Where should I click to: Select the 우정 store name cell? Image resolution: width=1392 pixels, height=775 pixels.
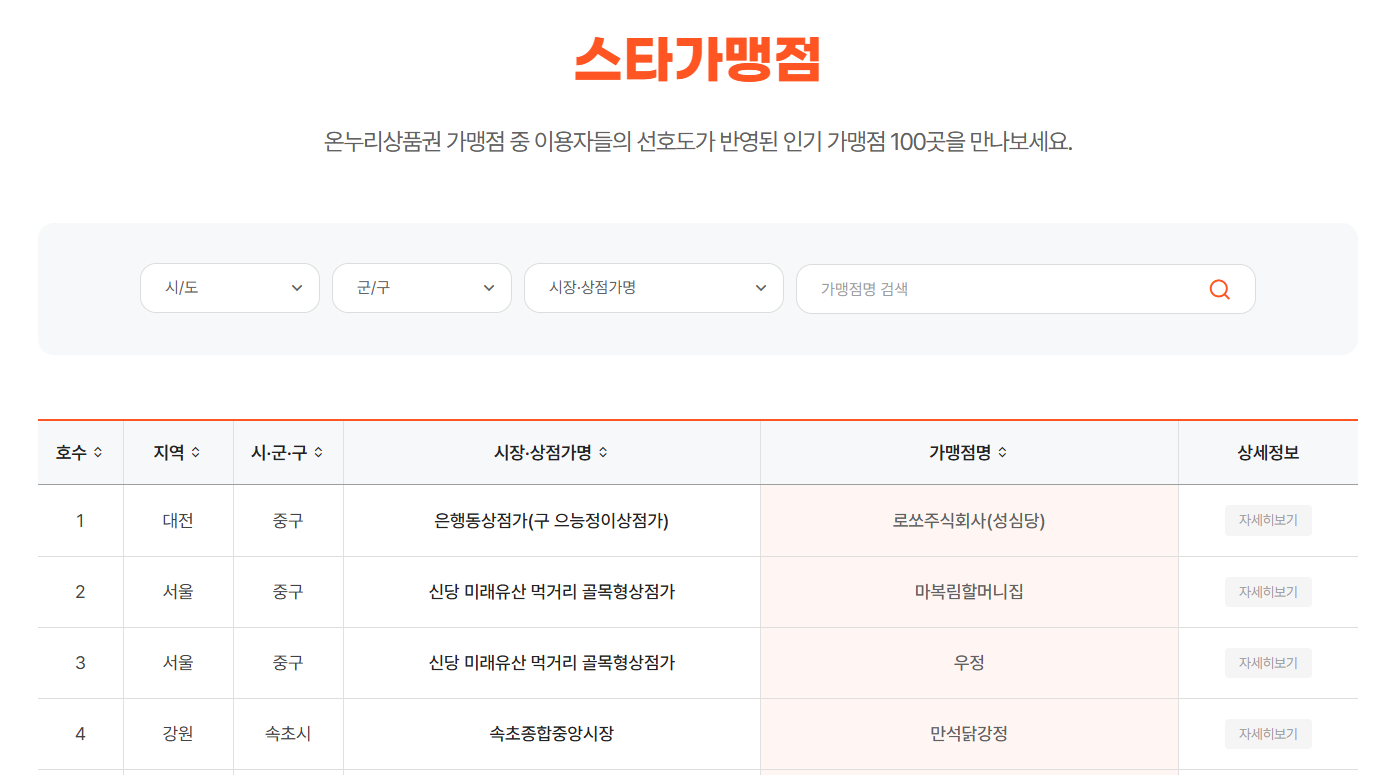969,663
